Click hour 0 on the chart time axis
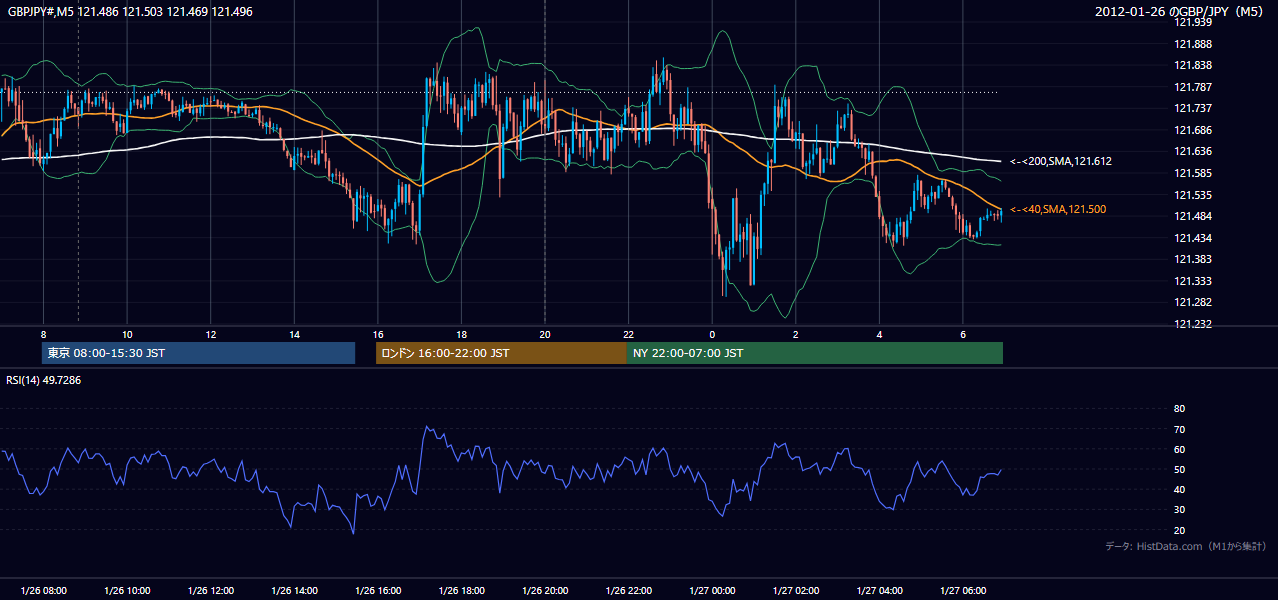 coord(712,334)
